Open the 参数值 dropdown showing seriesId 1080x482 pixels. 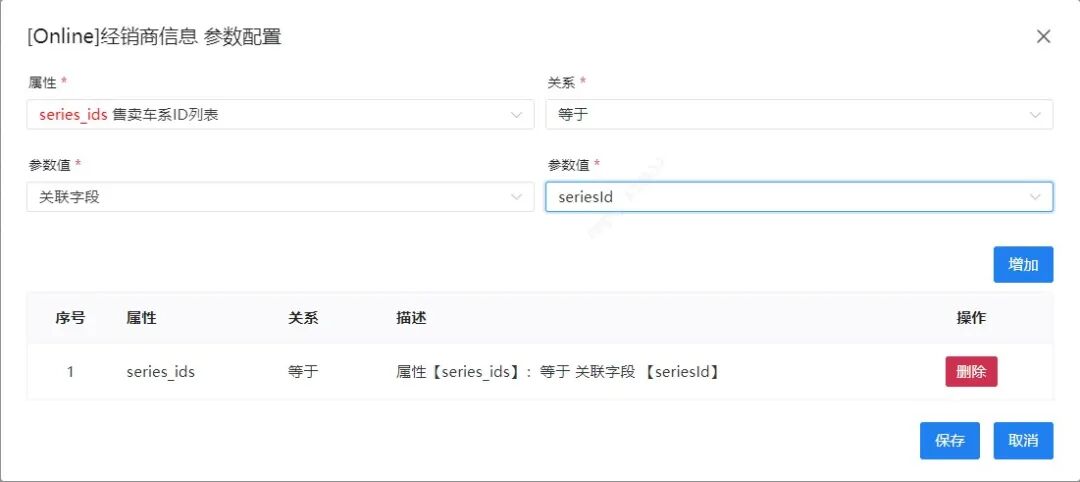pyautogui.click(x=799, y=197)
